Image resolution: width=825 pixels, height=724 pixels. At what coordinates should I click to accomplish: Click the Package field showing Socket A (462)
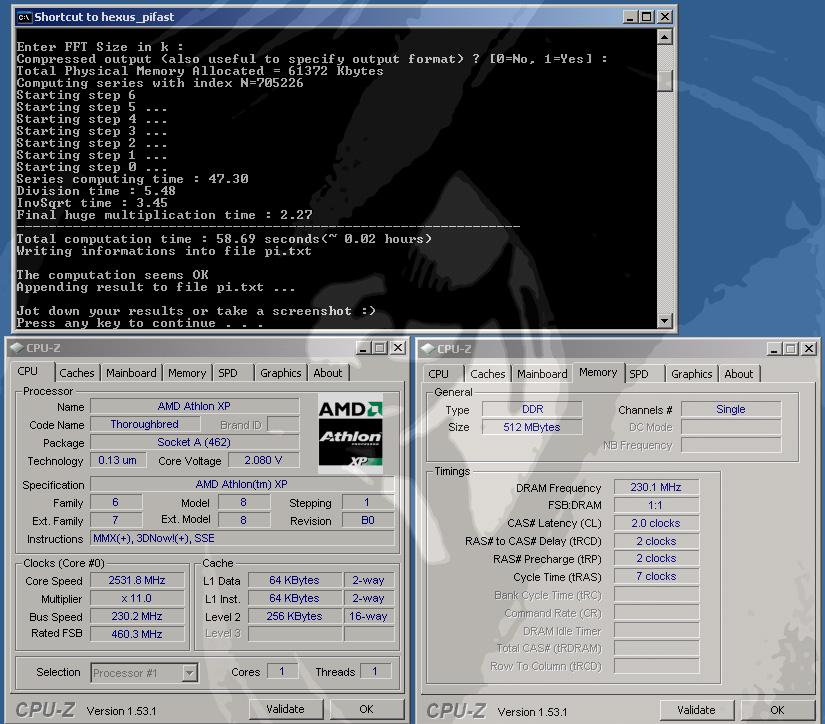click(195, 442)
